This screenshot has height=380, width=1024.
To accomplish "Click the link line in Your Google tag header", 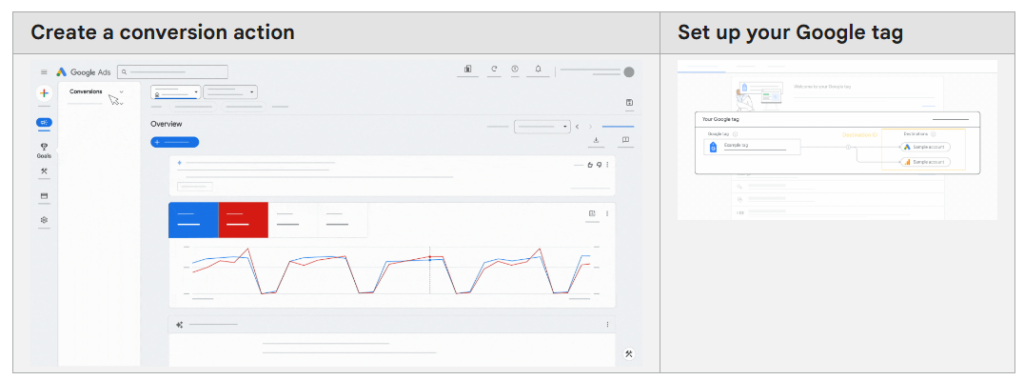I will tap(951, 119).
